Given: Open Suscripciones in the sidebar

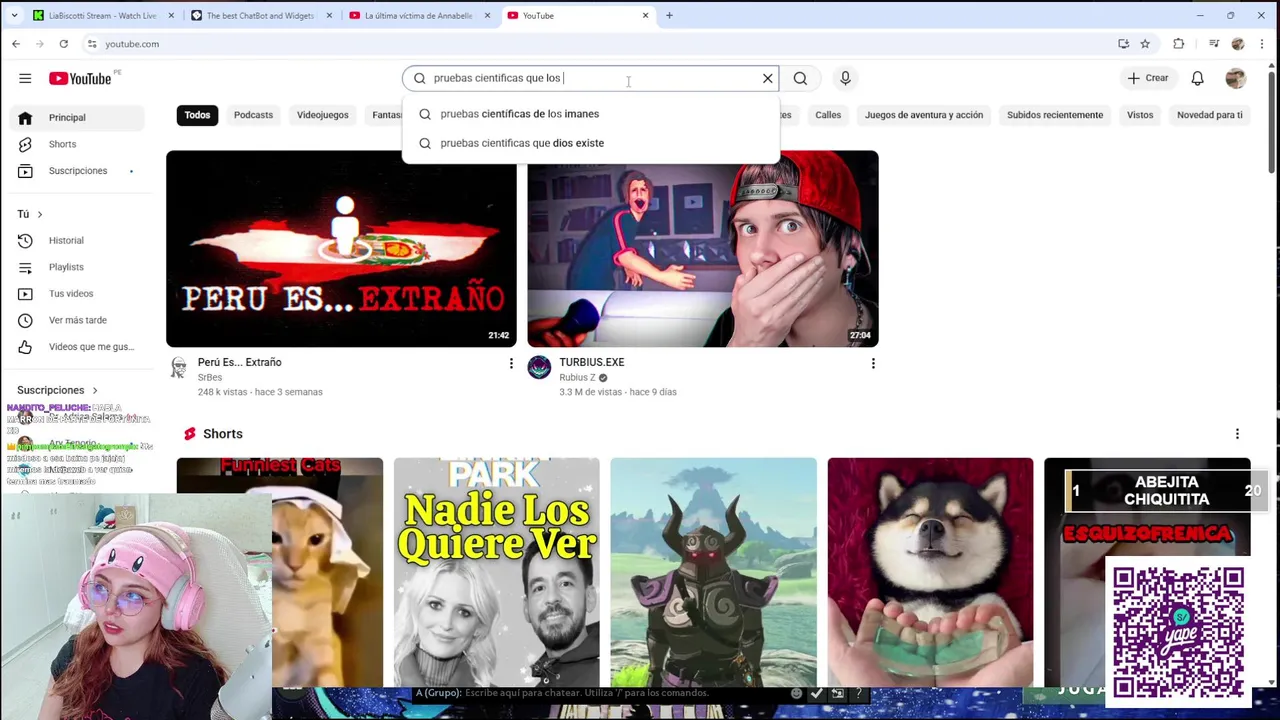Looking at the screenshot, I should 79,171.
